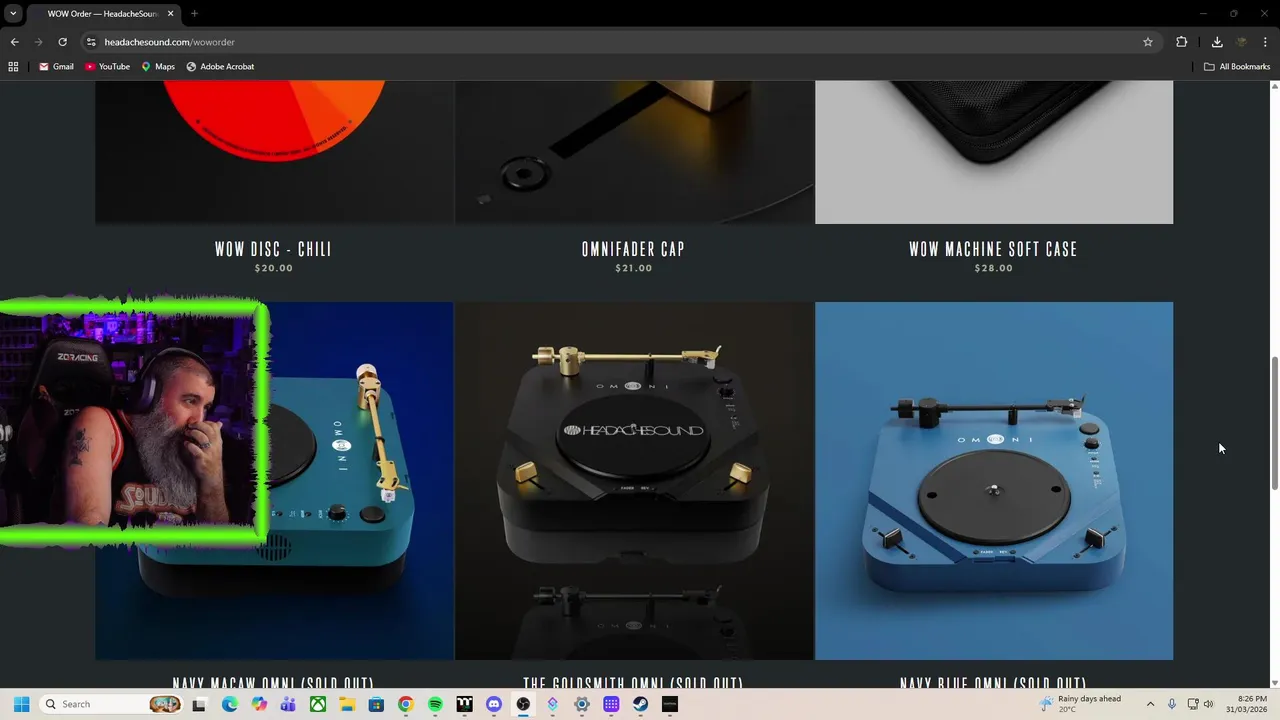Open the browser Extensions puzzle icon
Screen dimensions: 1280x720
click(1182, 42)
